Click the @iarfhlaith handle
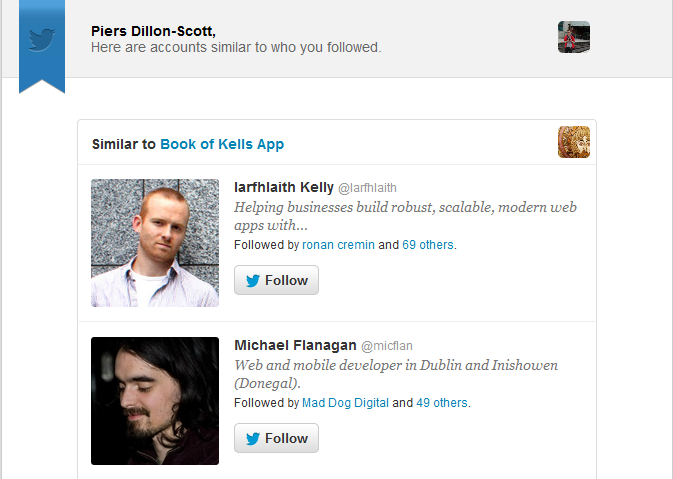 368,188
